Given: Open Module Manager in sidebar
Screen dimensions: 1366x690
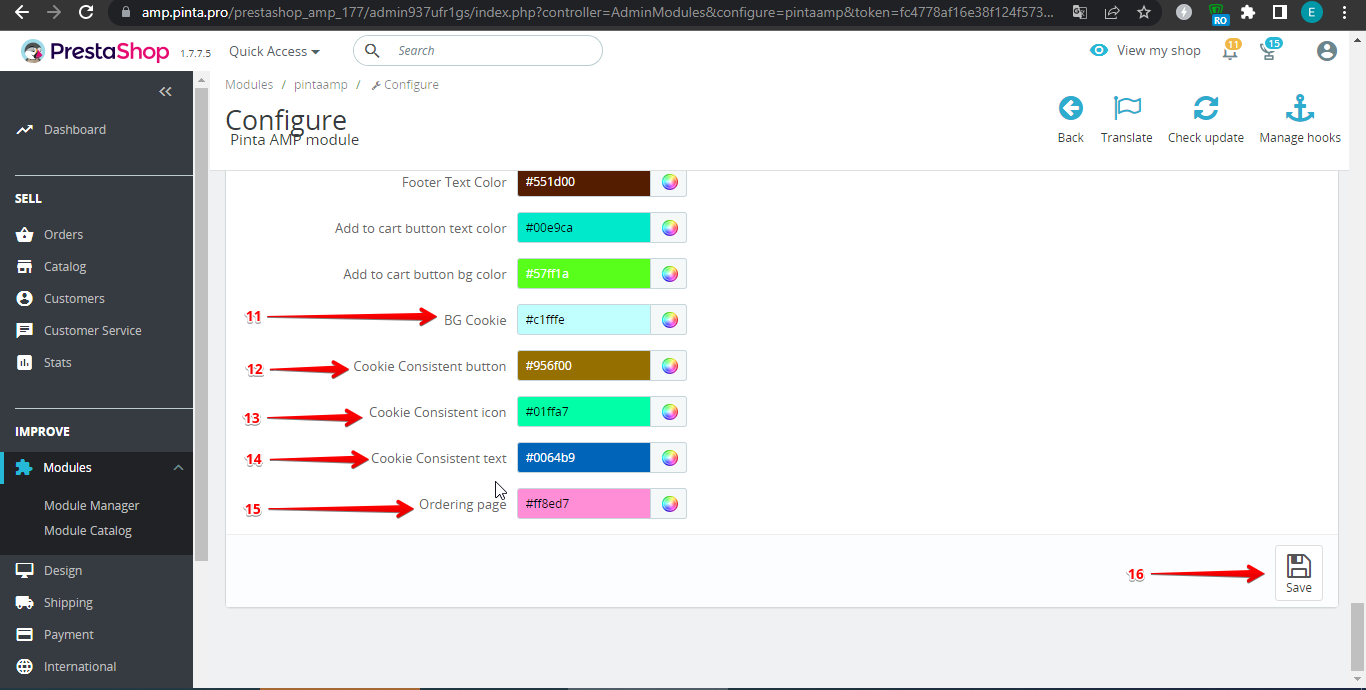Looking at the screenshot, I should click(92, 506).
